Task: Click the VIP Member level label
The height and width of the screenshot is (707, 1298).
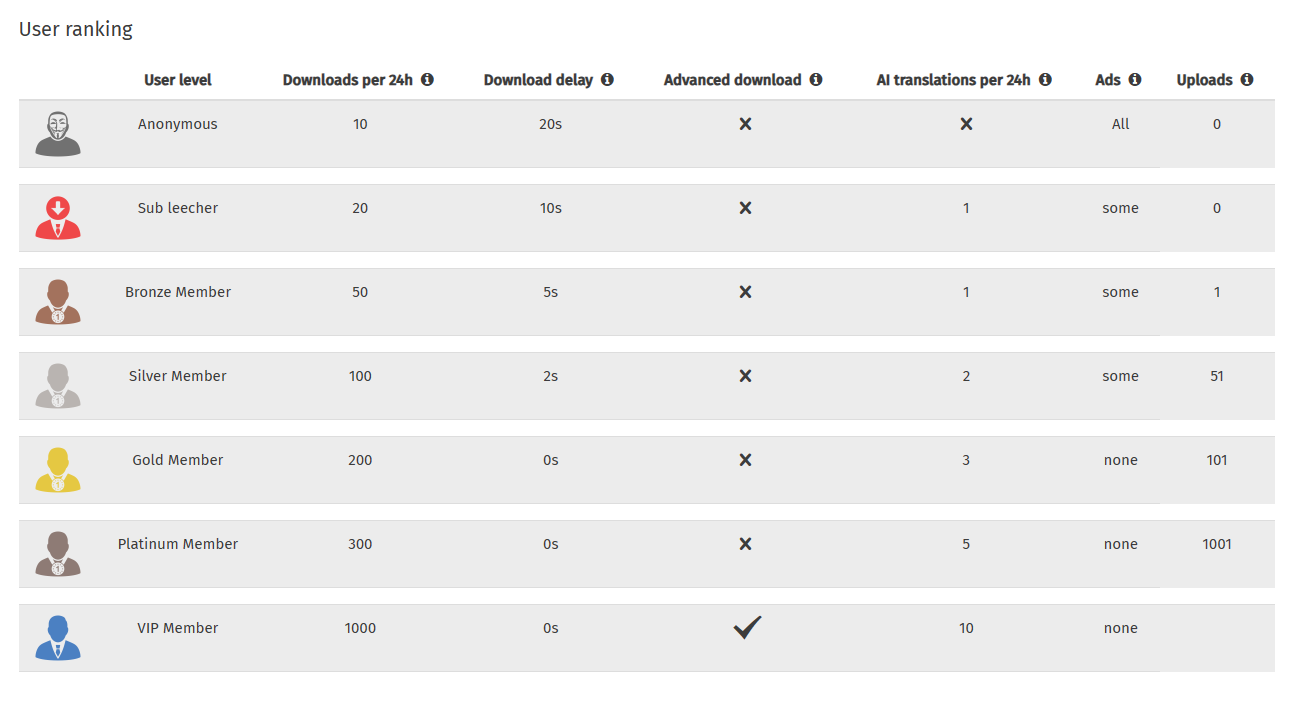Action: (x=178, y=628)
